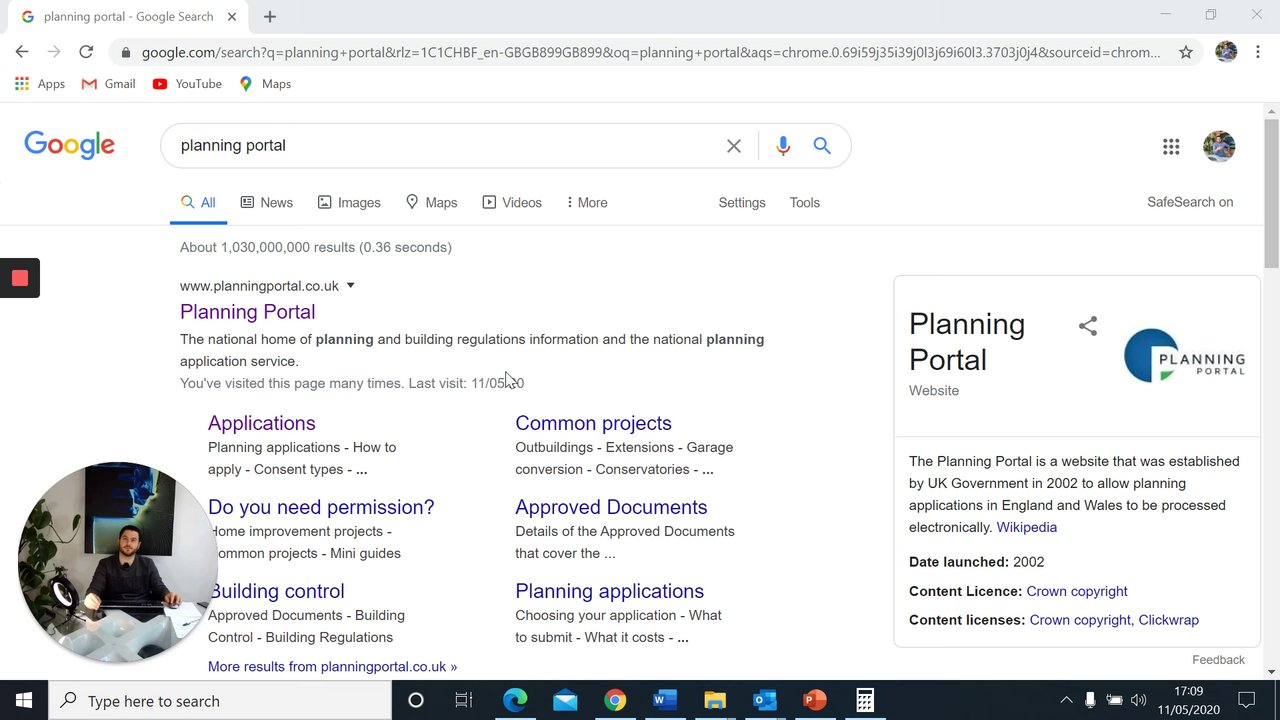1280x720 pixels.
Task: Open Word from taskbar
Action: pos(665,700)
